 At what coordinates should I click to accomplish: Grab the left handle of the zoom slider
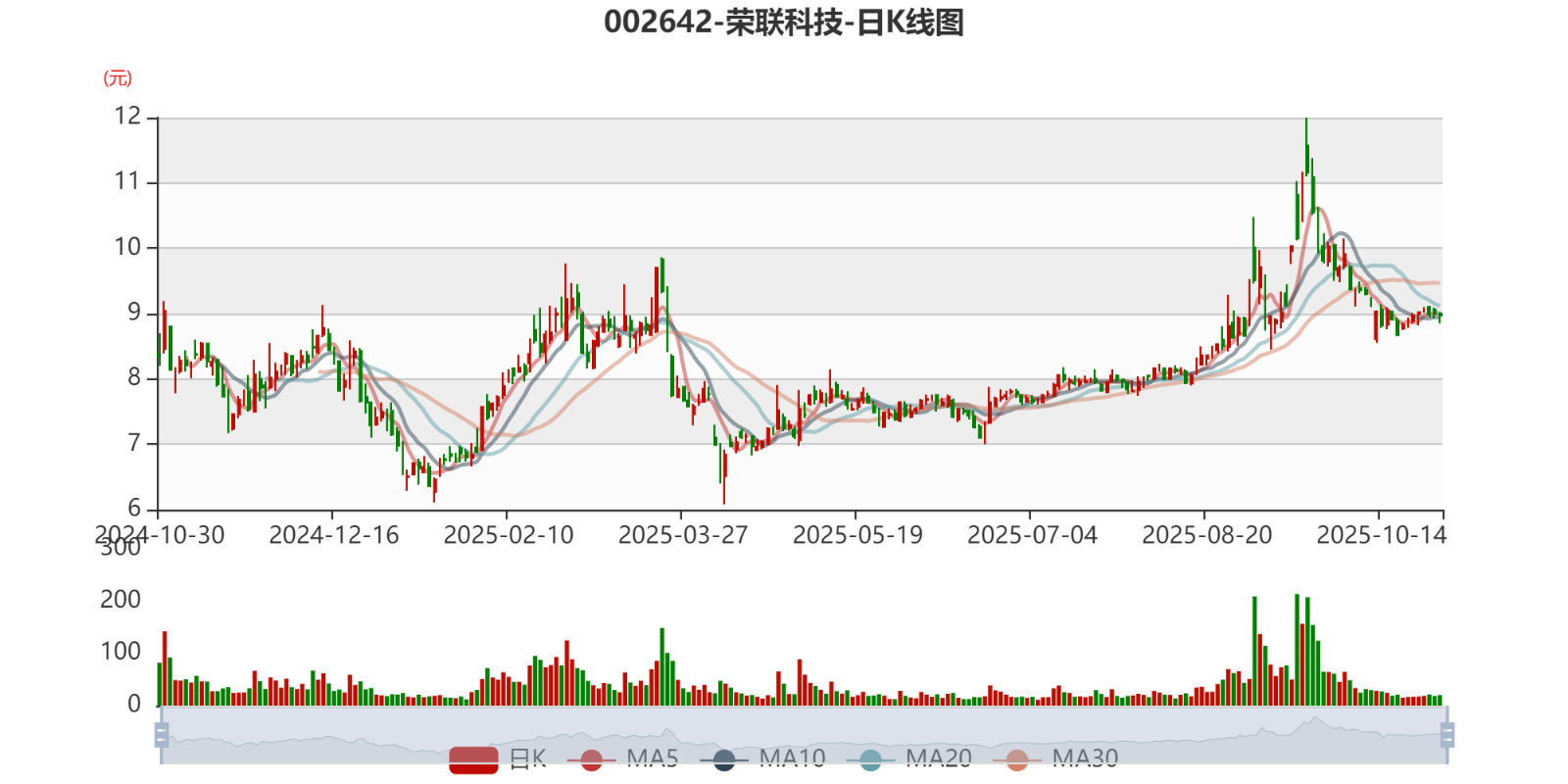(x=162, y=735)
